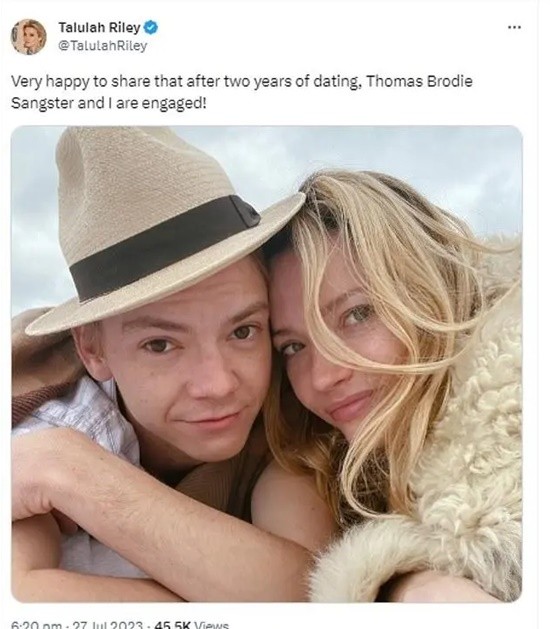Open the engagement selfie photo

(x=267, y=364)
